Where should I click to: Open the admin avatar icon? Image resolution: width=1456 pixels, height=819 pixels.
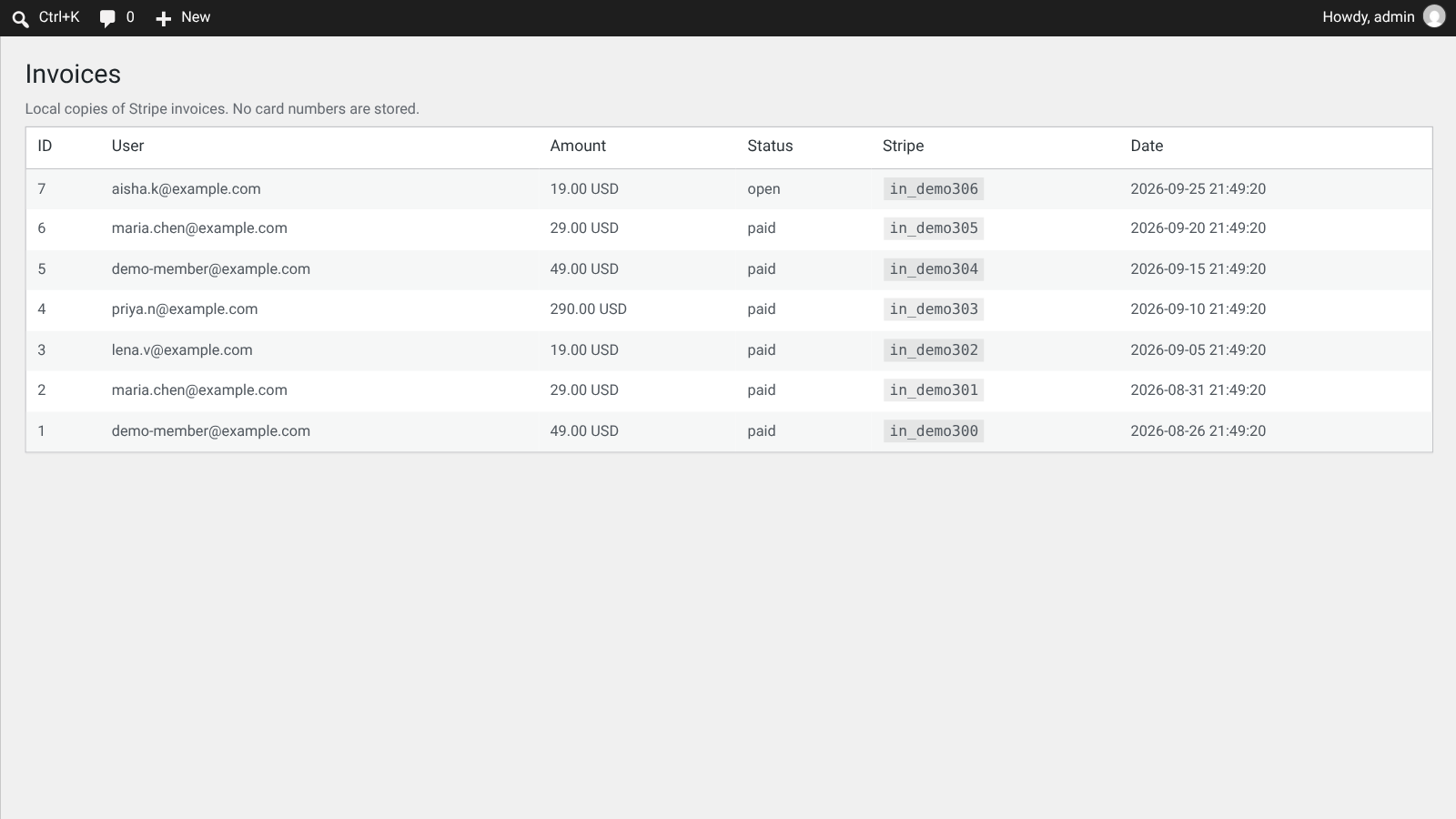coord(1434,16)
